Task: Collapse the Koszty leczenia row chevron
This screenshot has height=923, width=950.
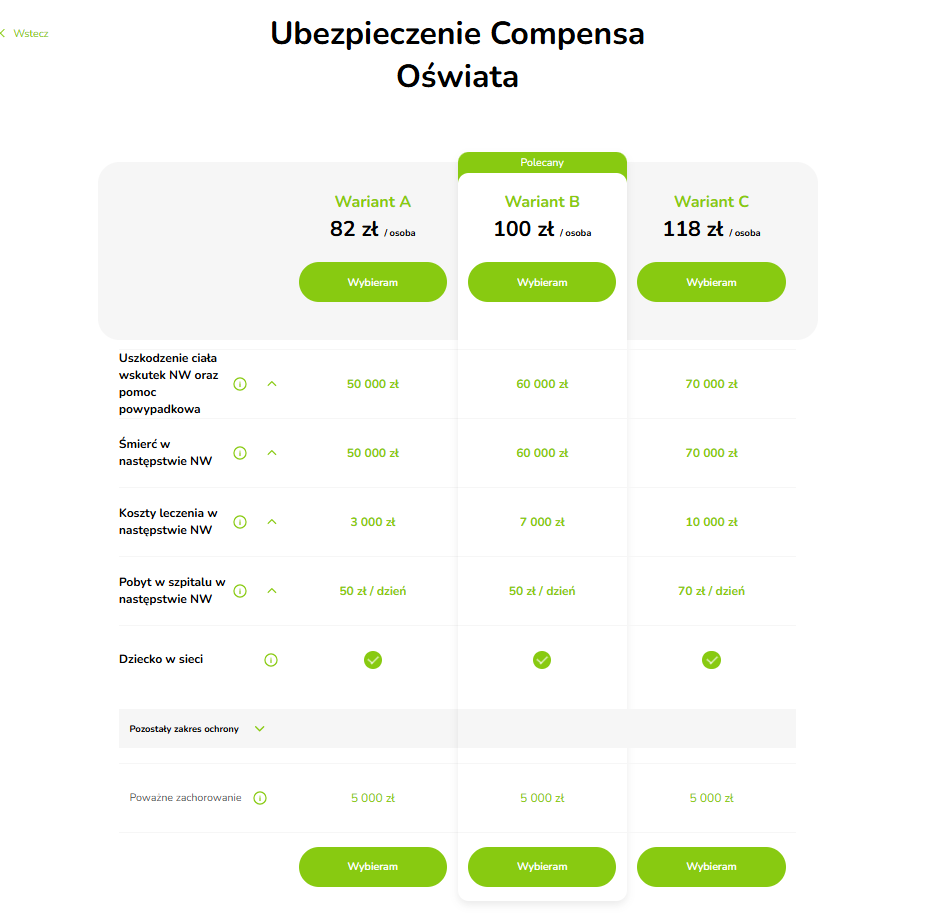Action: [x=272, y=522]
